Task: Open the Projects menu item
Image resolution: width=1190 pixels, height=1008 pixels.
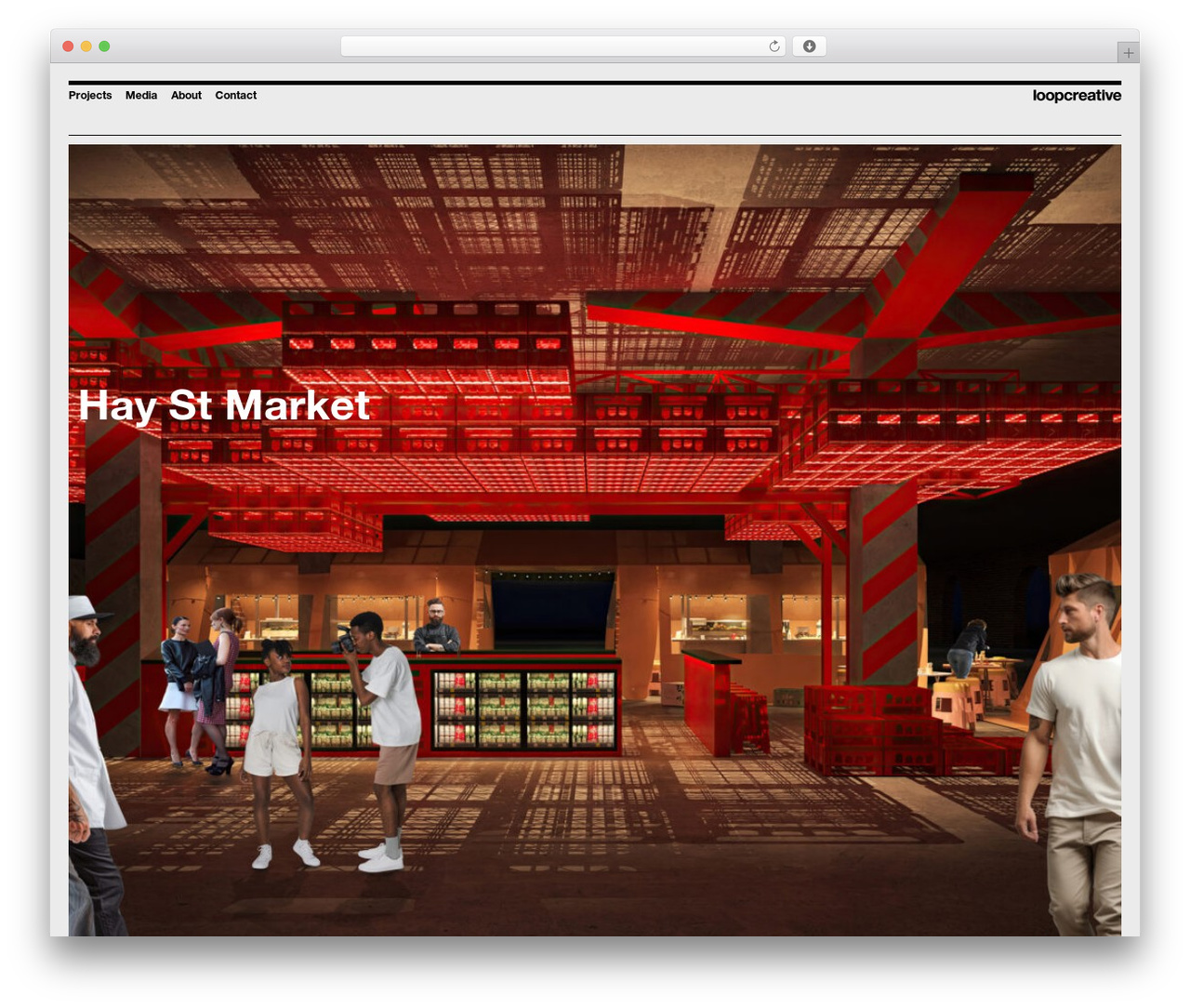Action: click(90, 95)
